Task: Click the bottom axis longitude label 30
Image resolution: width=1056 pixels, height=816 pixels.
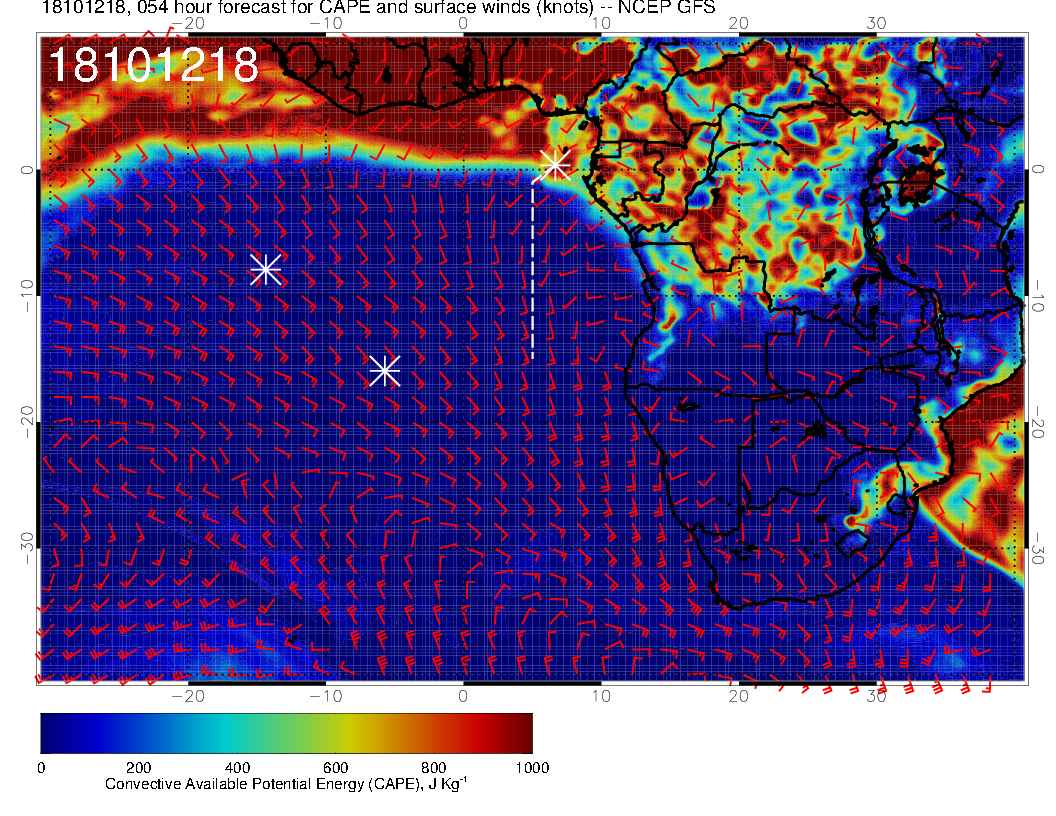Action: (876, 696)
